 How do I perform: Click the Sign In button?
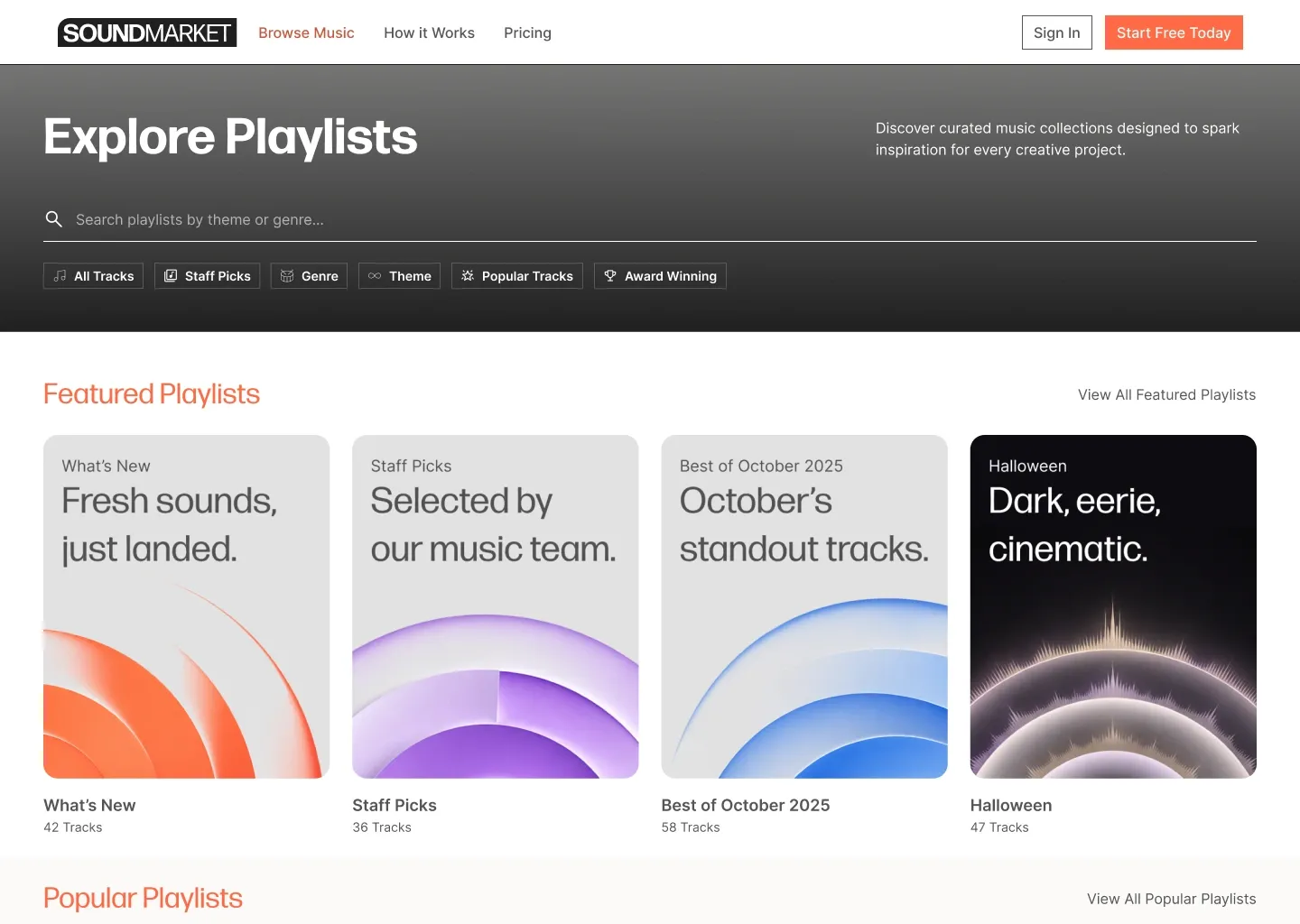click(1057, 32)
